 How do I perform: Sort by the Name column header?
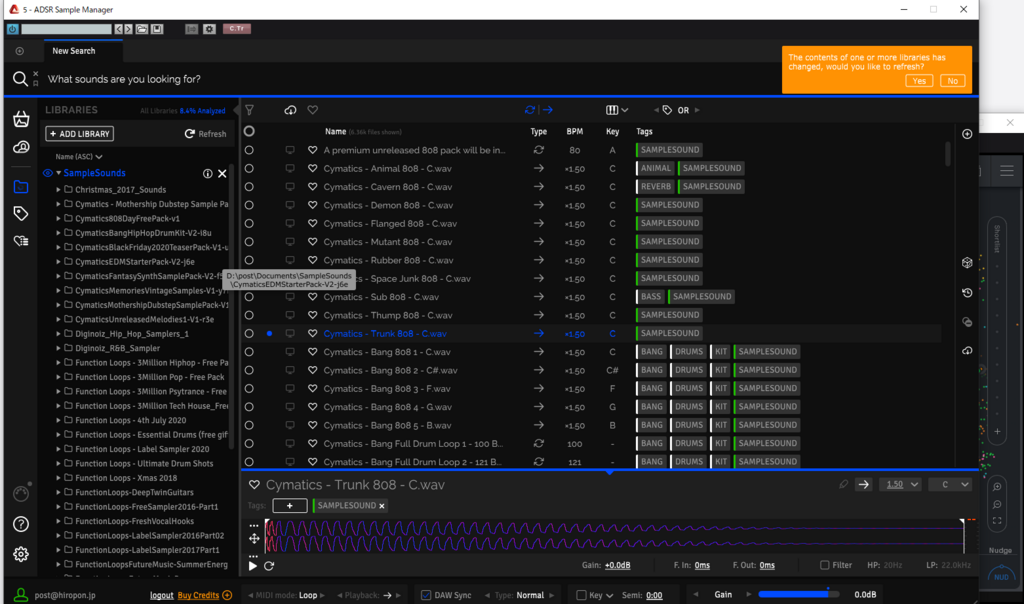click(x=336, y=131)
